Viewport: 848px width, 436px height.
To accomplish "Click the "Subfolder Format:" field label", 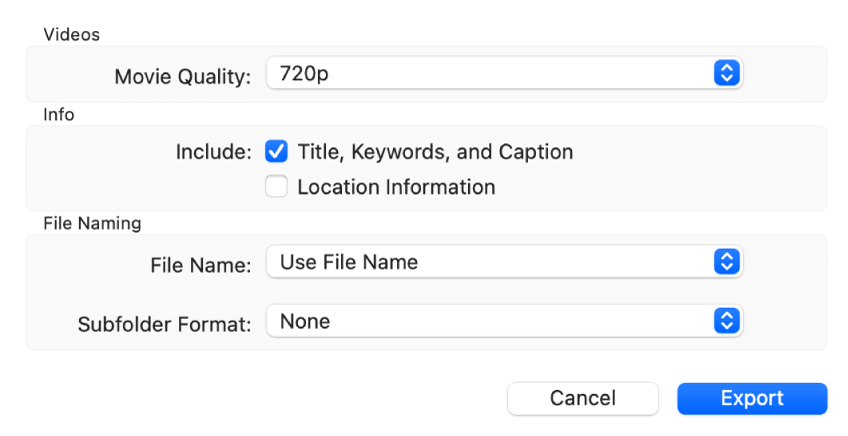I will pos(165,324).
